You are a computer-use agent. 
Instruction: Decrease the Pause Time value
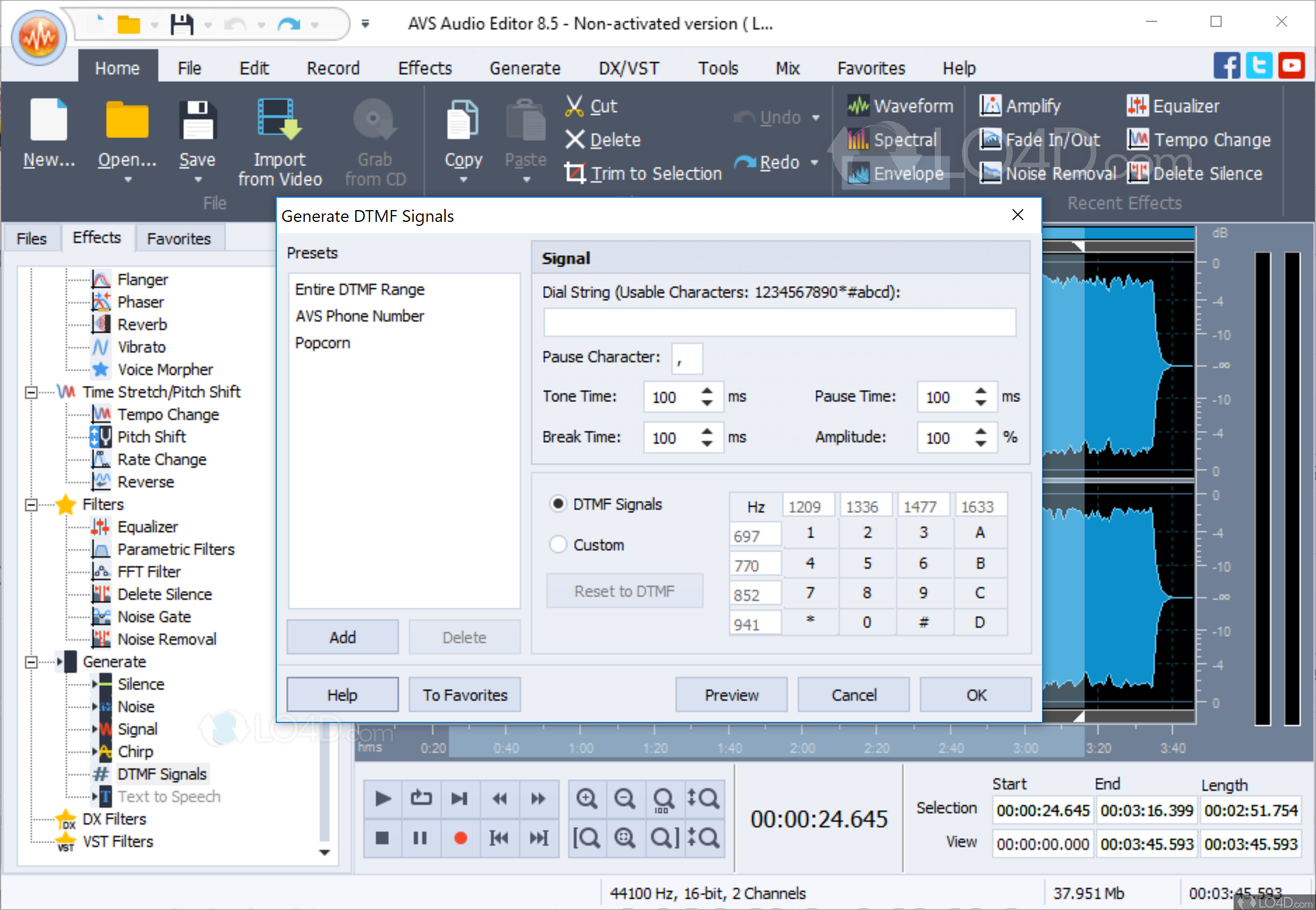coord(981,403)
